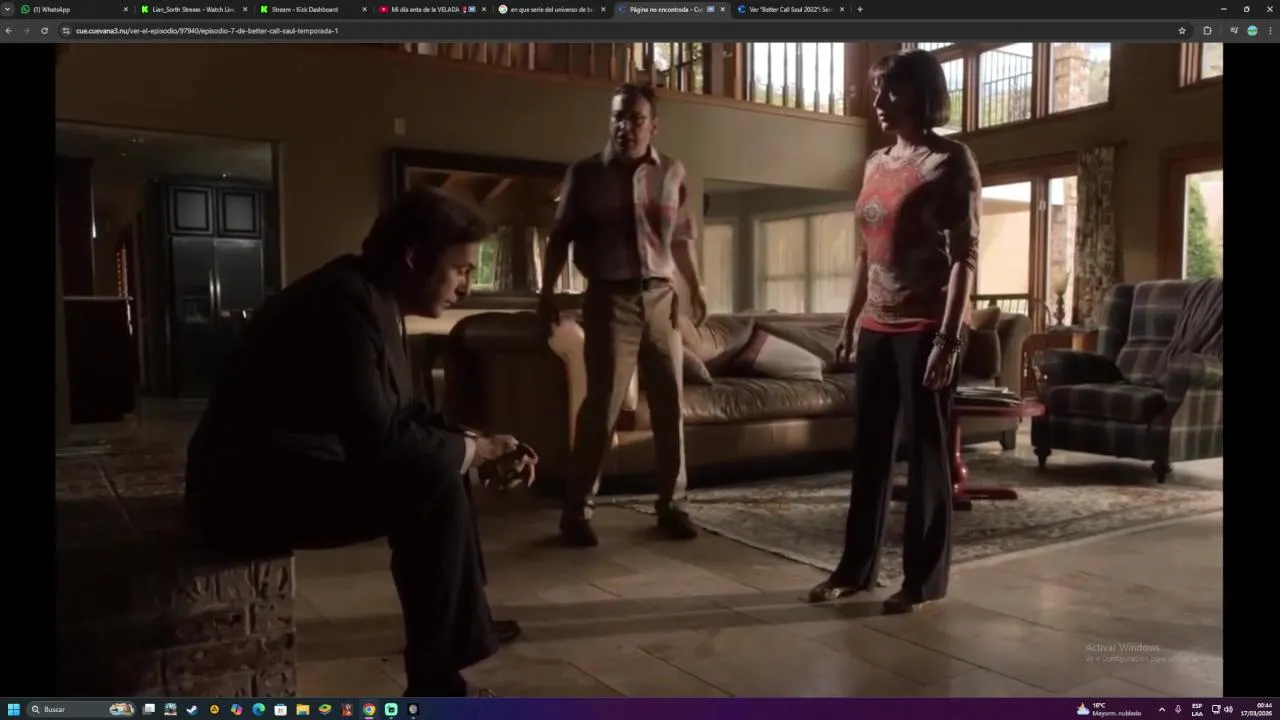
Task: Switch to the WhatsApp tab
Action: tap(75, 9)
